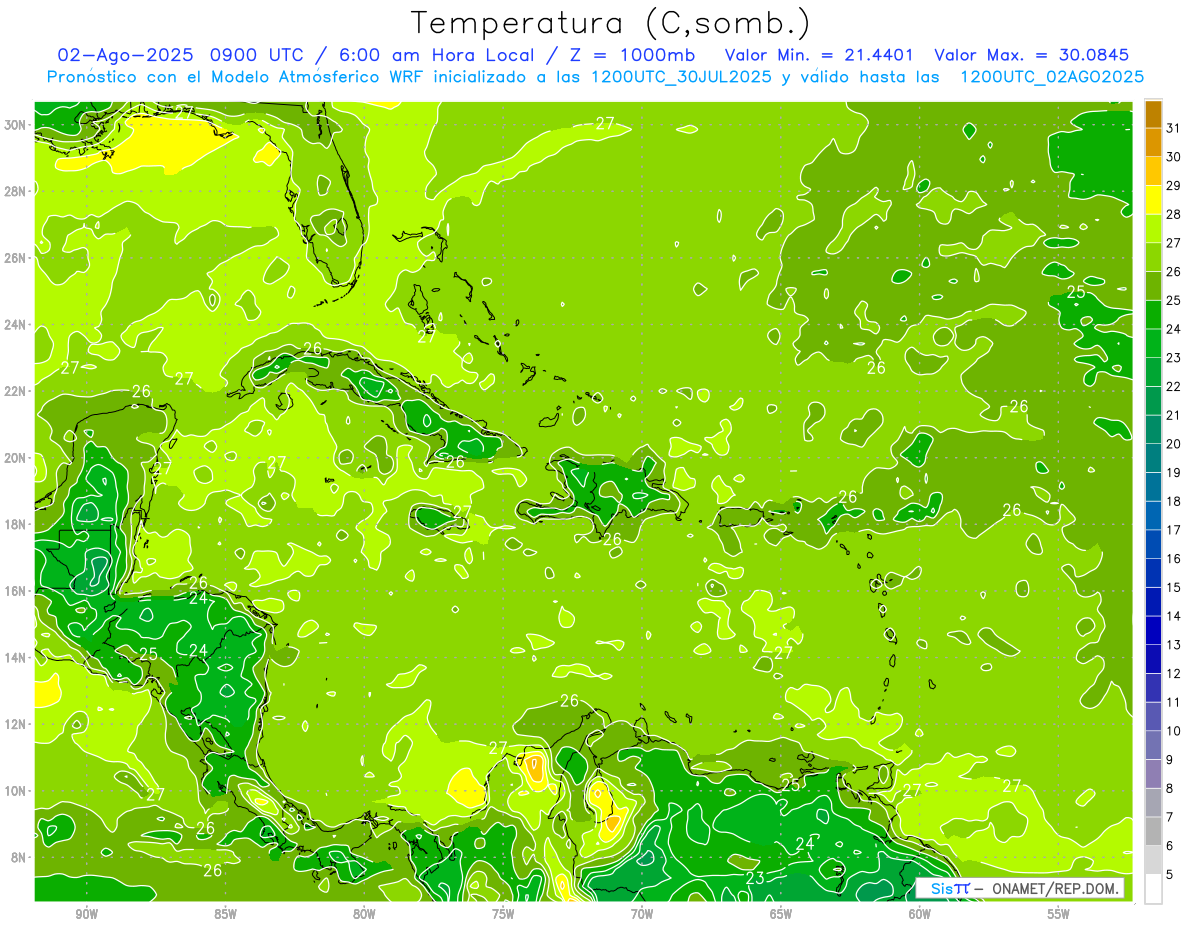1200x927 pixels.
Task: Click the gray legend swatch between 6 and 7
Action: pyautogui.click(x=1153, y=831)
